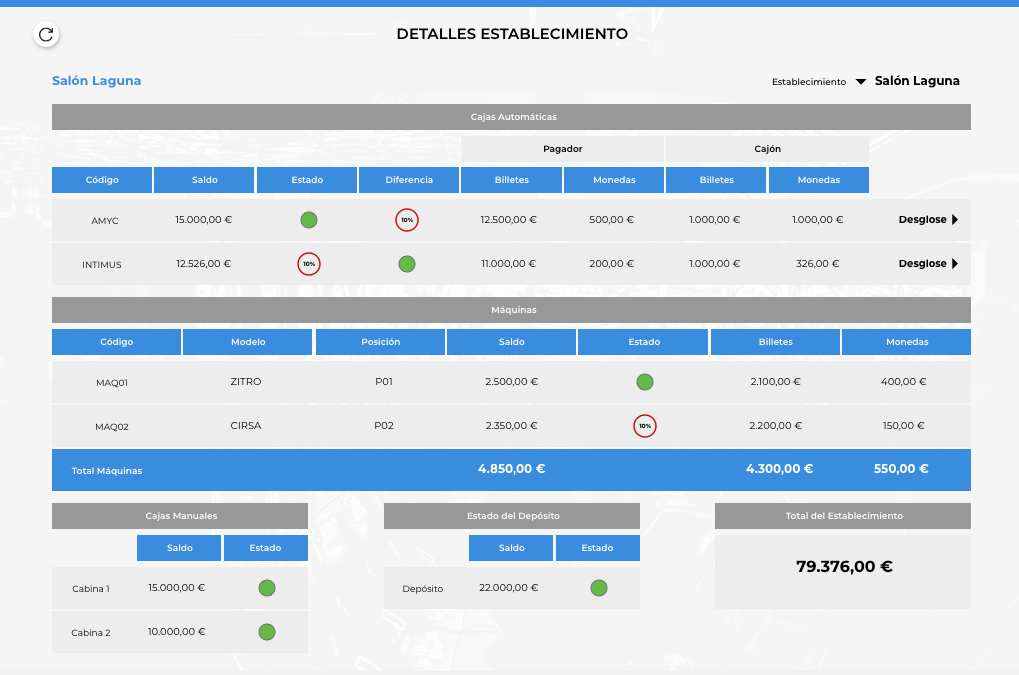This screenshot has height=675, width=1019.
Task: Click Cabina 1 green status dot
Action: coord(267,588)
